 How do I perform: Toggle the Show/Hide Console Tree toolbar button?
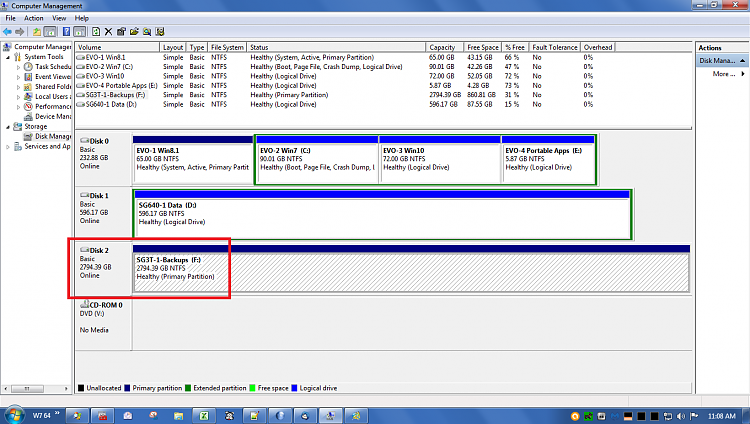coord(50,32)
